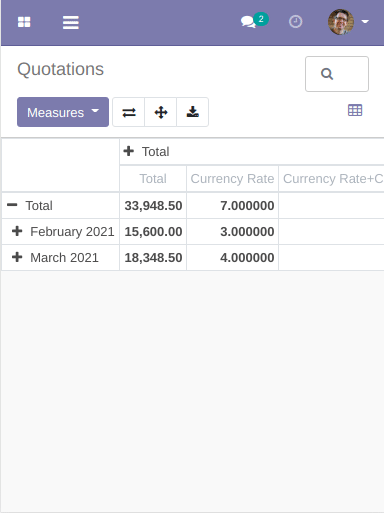The height and width of the screenshot is (513, 384).
Task: Click the Quotations breadcrumb title
Action: pyautogui.click(x=61, y=69)
